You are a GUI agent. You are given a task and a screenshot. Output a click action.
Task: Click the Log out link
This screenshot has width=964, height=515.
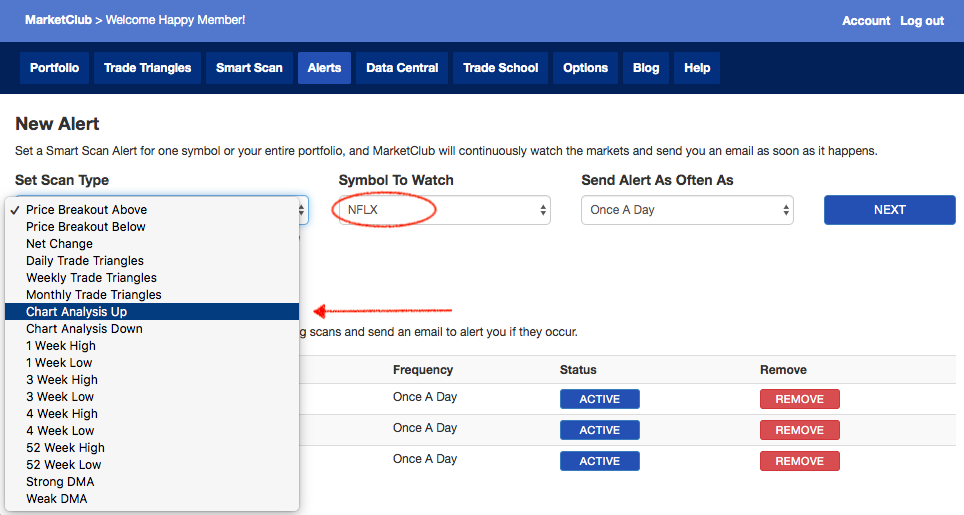tap(922, 21)
